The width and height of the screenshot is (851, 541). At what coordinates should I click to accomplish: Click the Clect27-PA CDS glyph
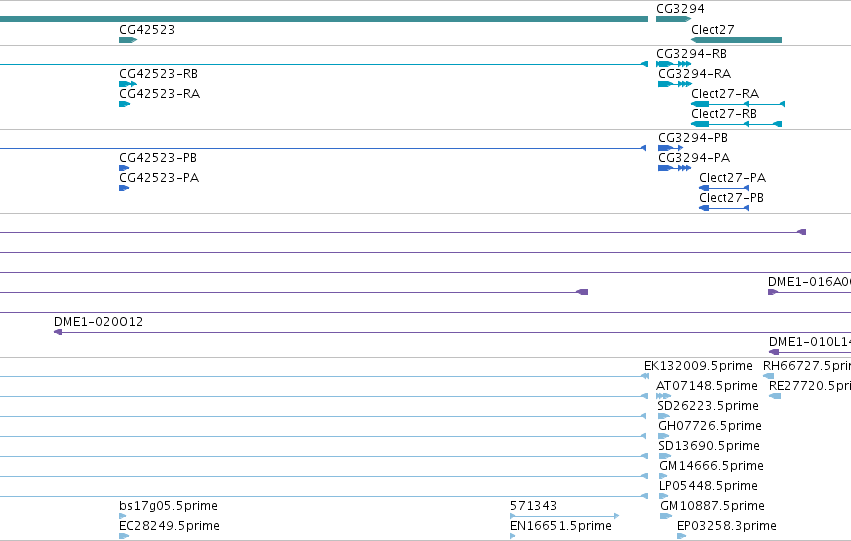coord(724,188)
